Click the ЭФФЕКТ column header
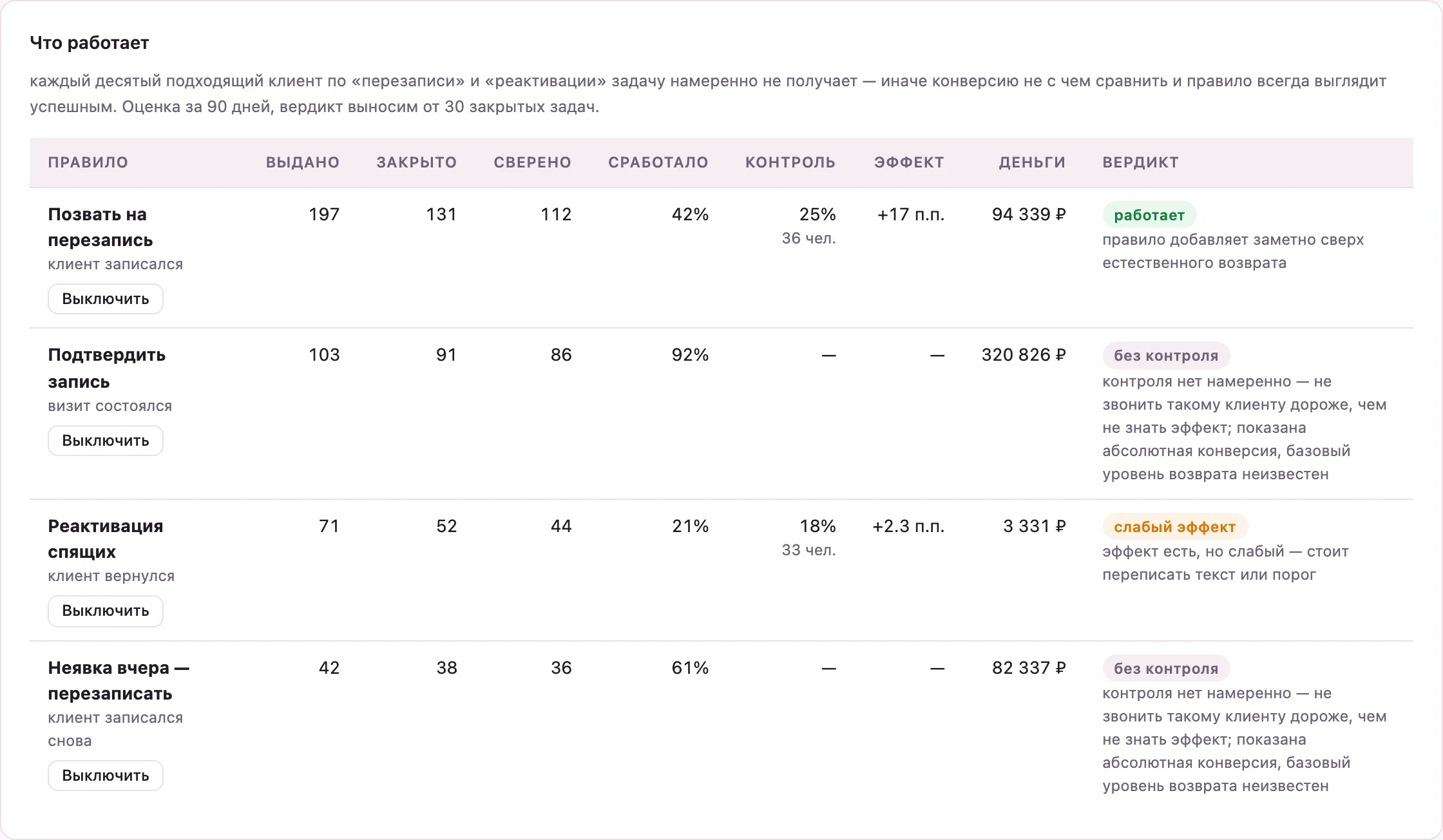Screen dimensions: 1443x840 [909, 162]
